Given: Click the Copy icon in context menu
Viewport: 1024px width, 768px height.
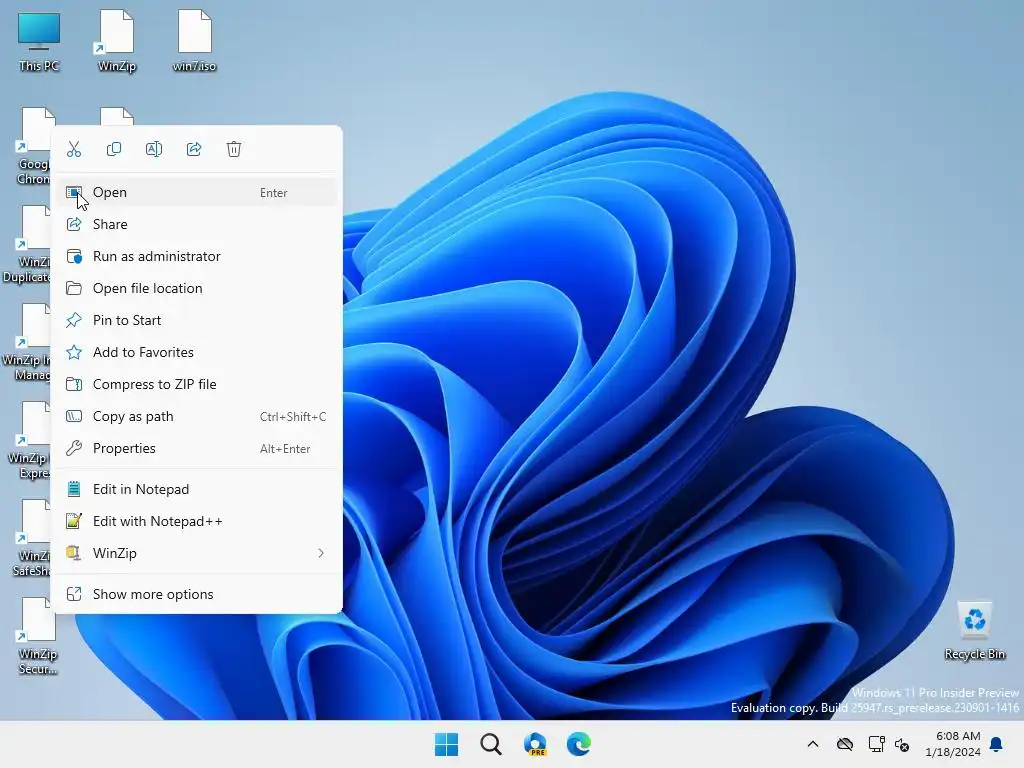Looking at the screenshot, I should pyautogui.click(x=114, y=150).
